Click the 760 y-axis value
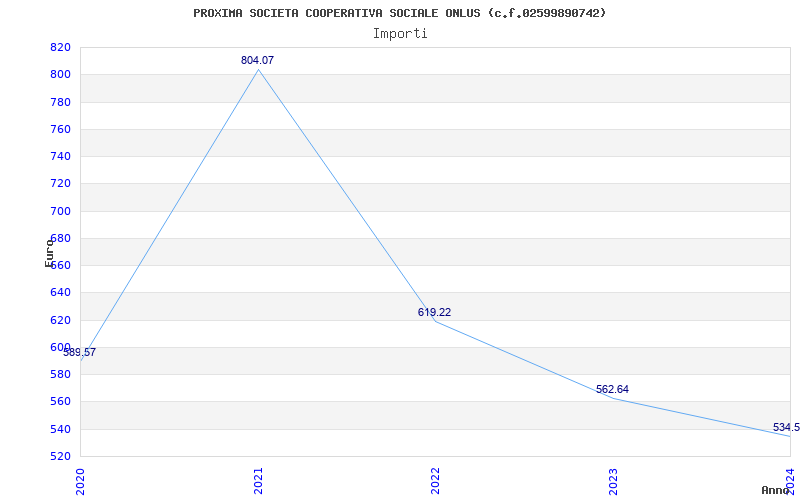The height and width of the screenshot is (500, 800). pos(60,129)
